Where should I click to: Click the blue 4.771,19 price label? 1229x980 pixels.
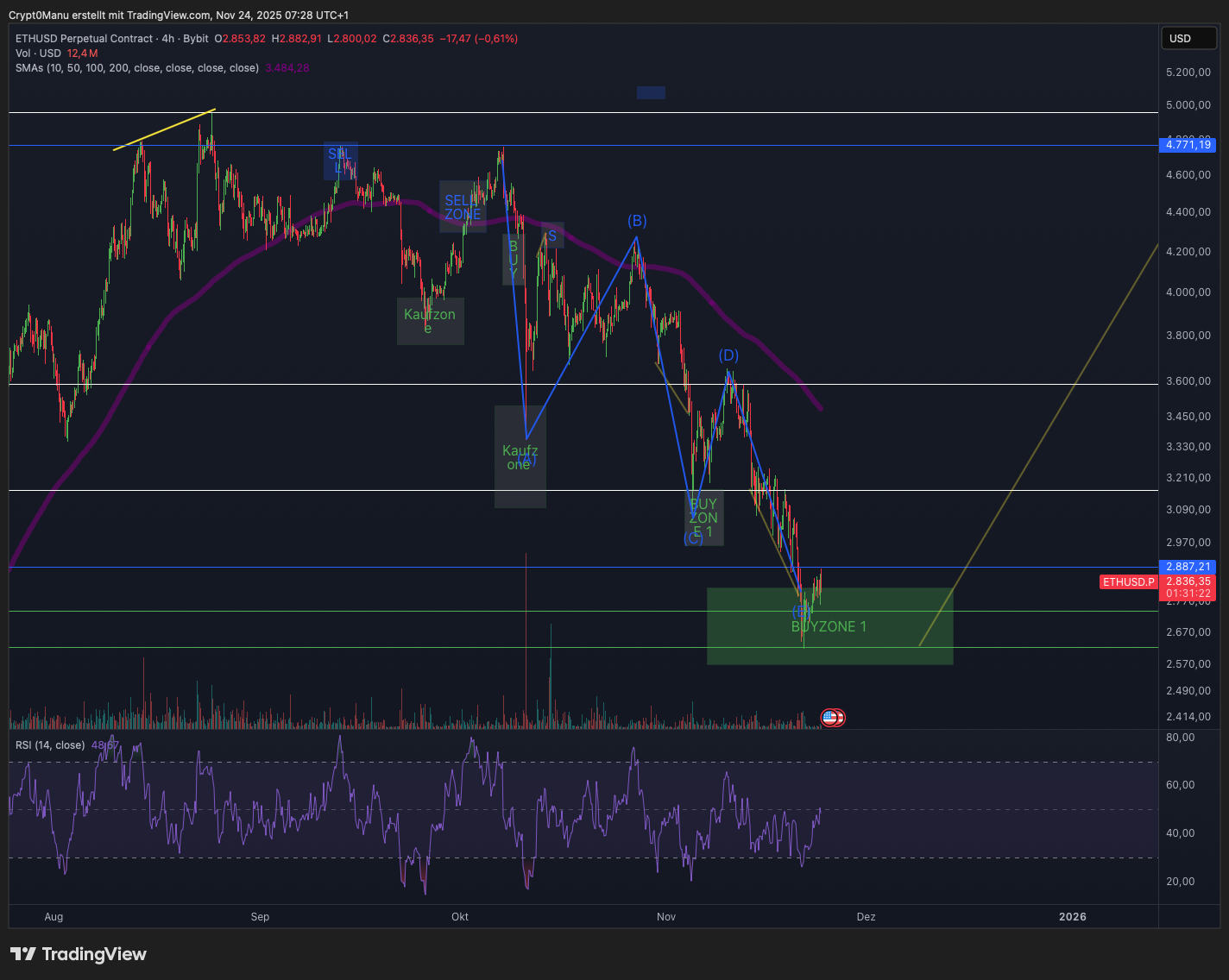[1188, 145]
